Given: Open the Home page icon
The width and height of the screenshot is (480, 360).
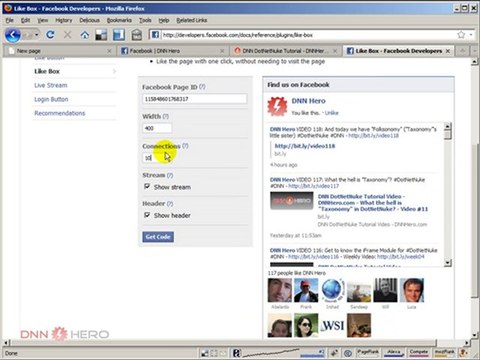Looking at the screenshot, I should (85, 34).
